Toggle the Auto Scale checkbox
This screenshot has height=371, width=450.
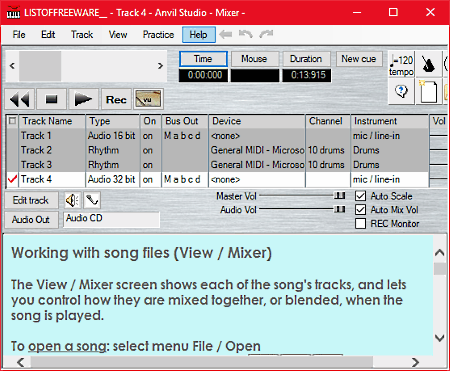[x=360, y=196]
